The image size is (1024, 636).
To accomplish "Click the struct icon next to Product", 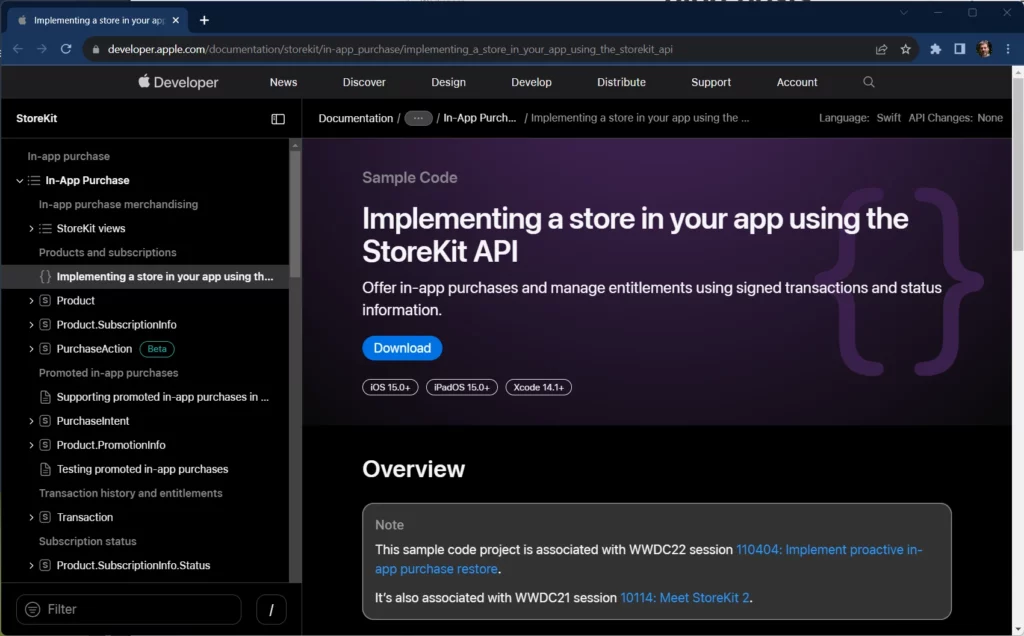I will click(45, 300).
